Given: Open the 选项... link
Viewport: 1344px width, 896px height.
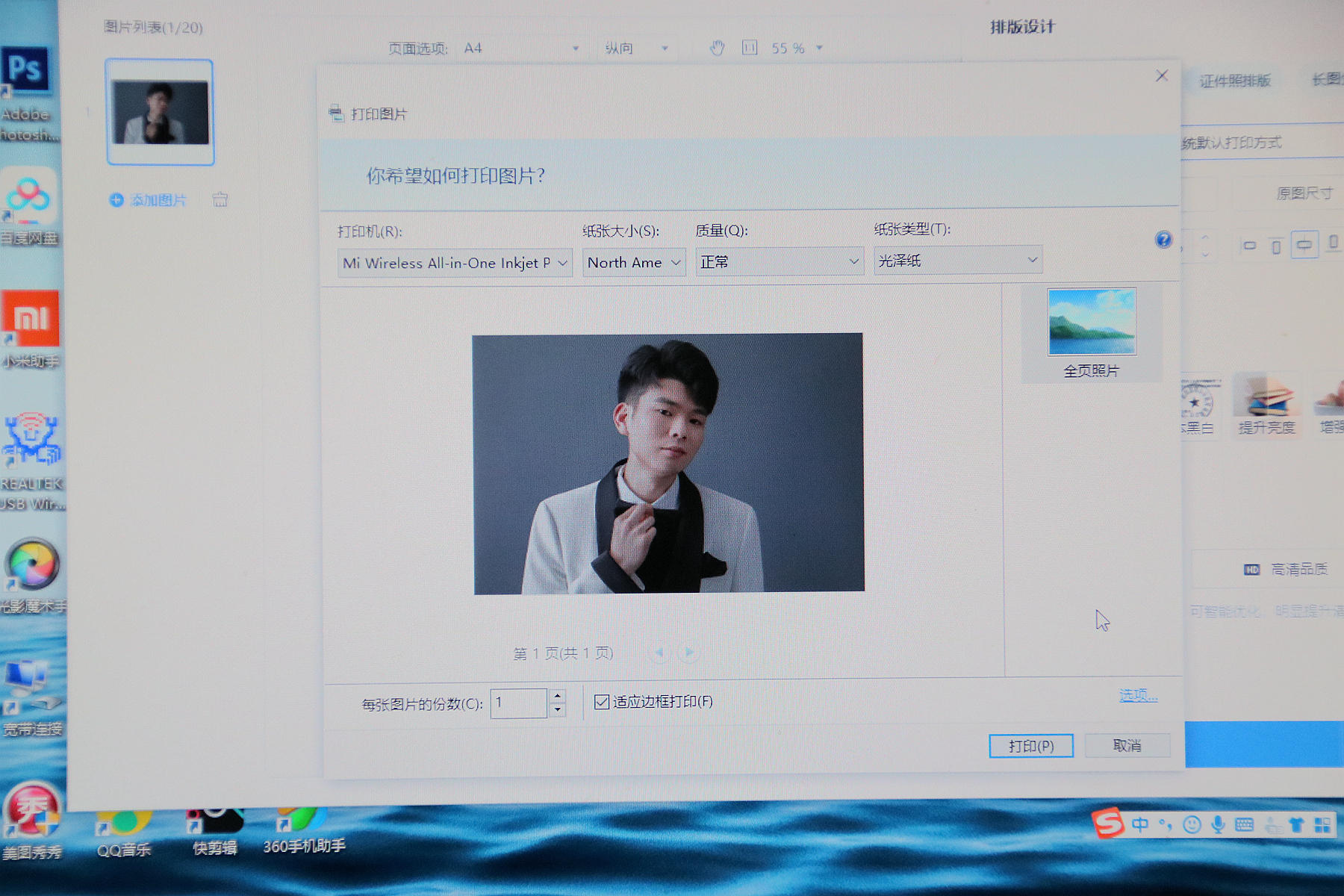Looking at the screenshot, I should click(1138, 696).
